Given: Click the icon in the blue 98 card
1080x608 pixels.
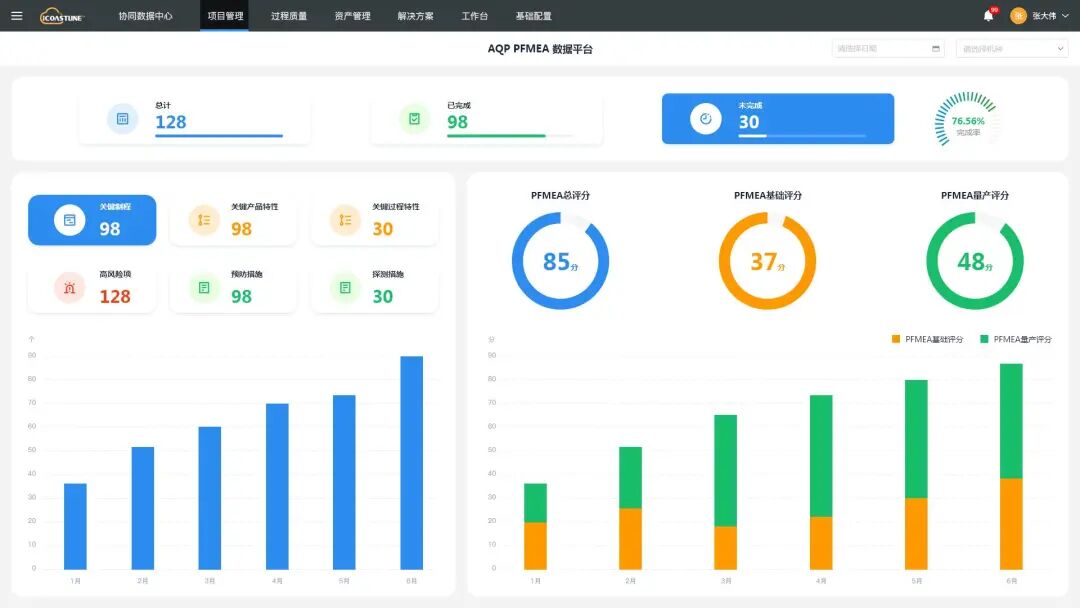Looking at the screenshot, I should (70, 220).
